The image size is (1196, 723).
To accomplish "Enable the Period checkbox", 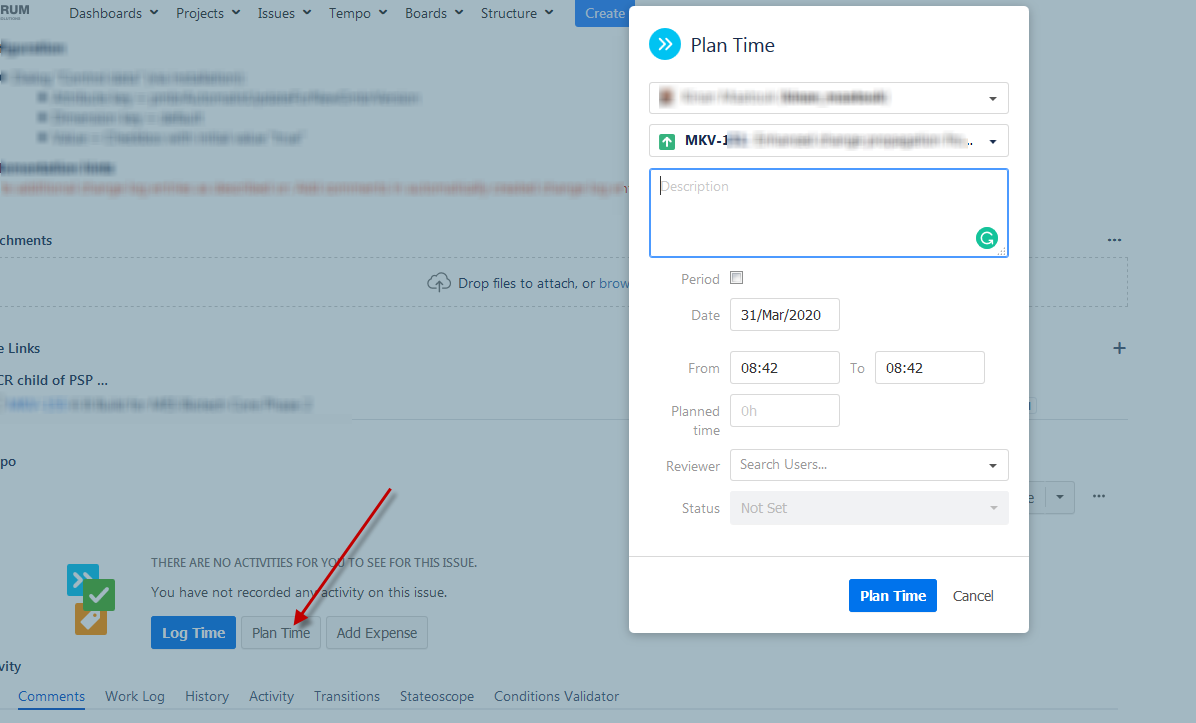I will pyautogui.click(x=737, y=278).
